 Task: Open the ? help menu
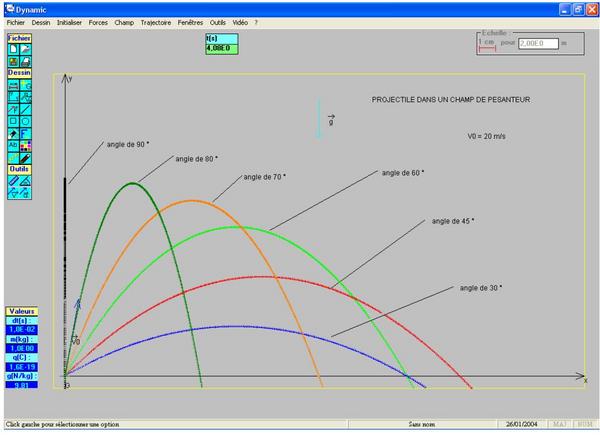(256, 23)
